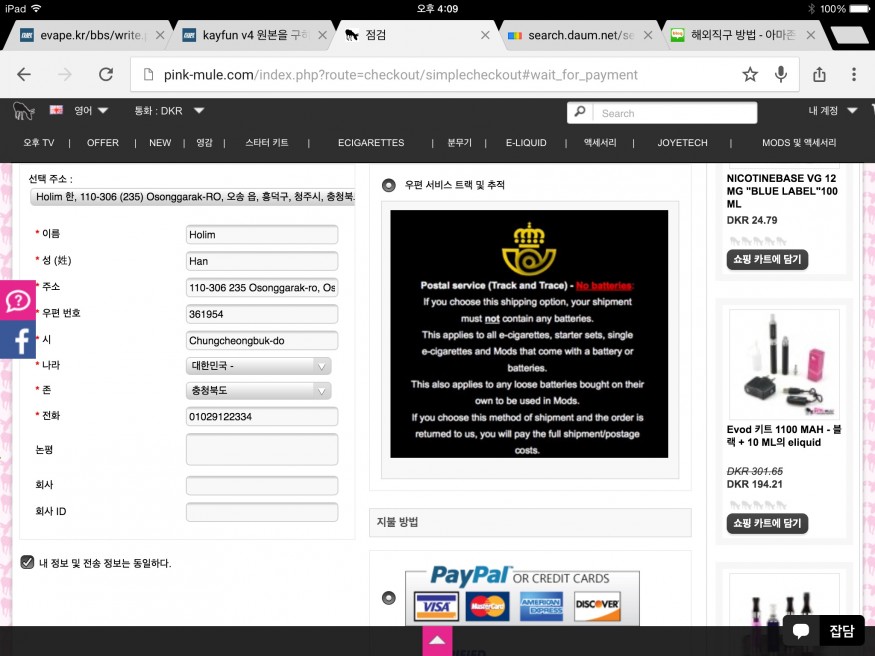Image resolution: width=875 pixels, height=656 pixels.
Task: Reload the page with refresh icon
Action: (x=105, y=75)
